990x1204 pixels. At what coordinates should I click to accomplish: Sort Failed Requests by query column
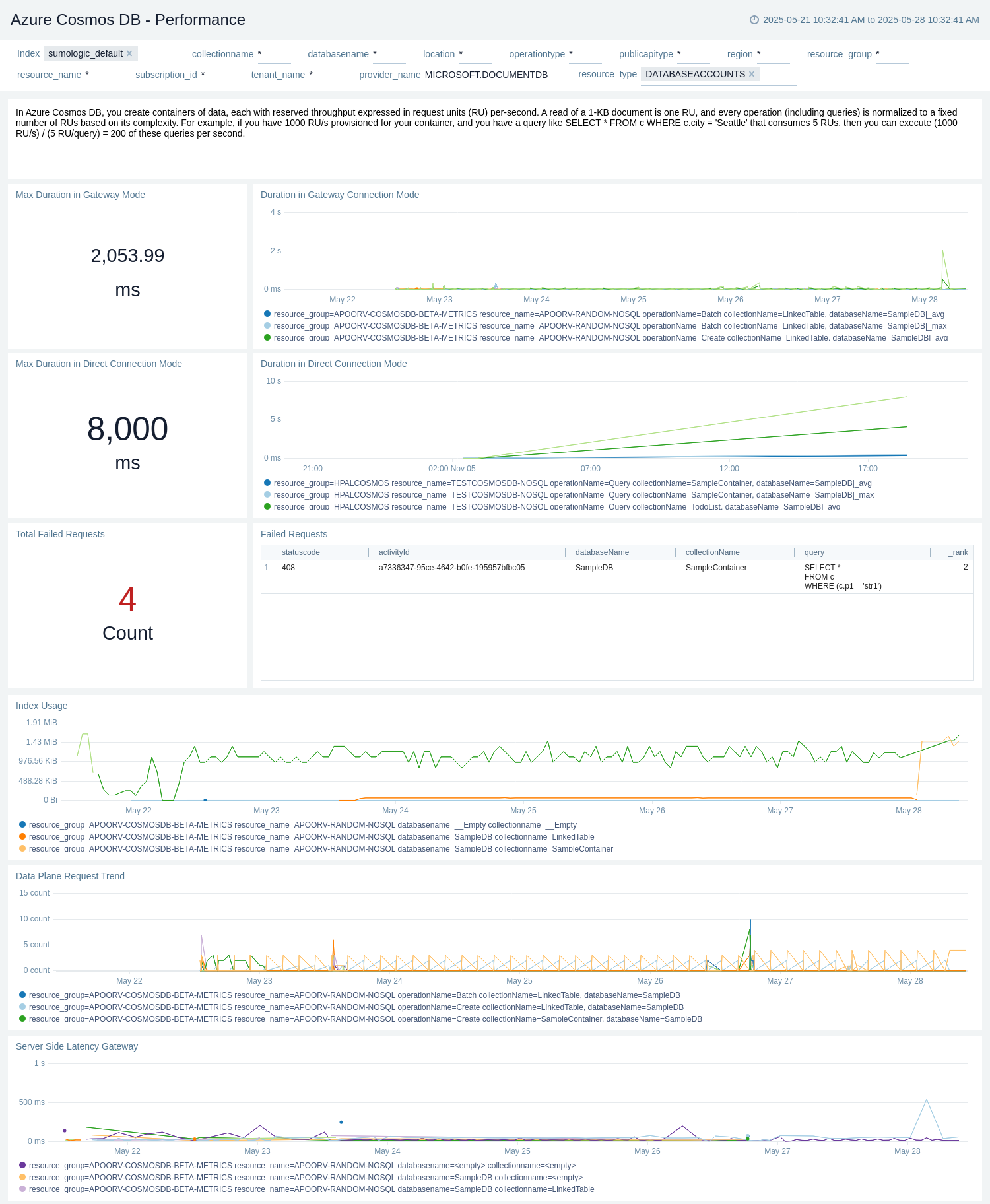pos(814,552)
